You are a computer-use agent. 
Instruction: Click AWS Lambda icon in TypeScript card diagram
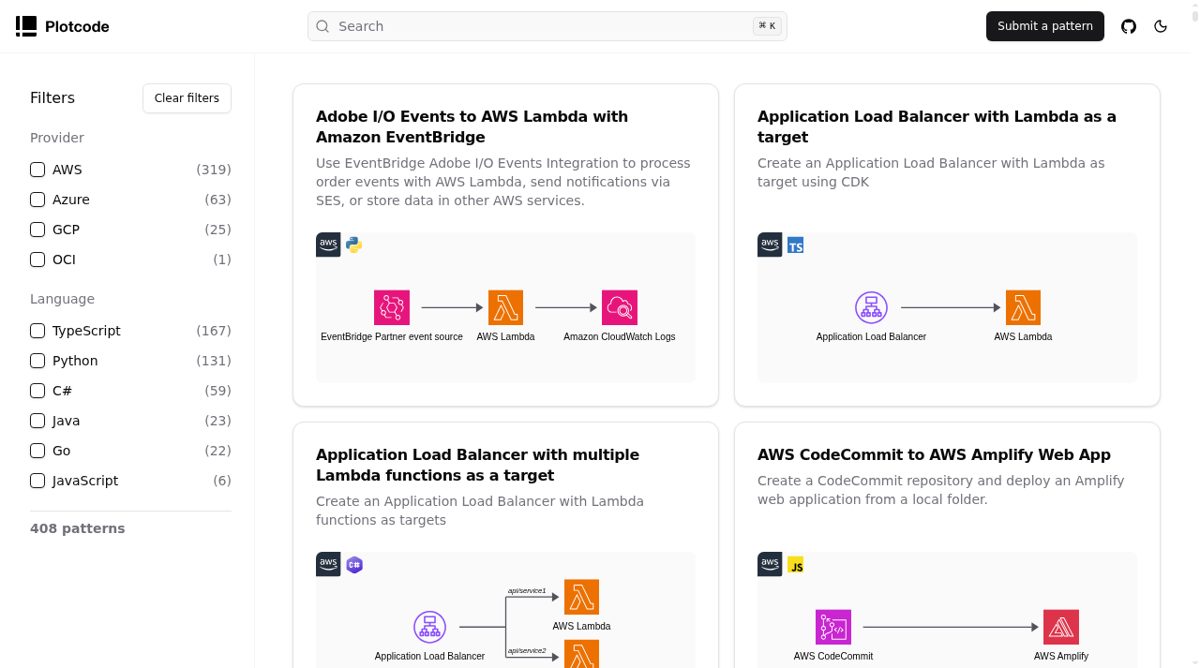pyautogui.click(x=1023, y=308)
